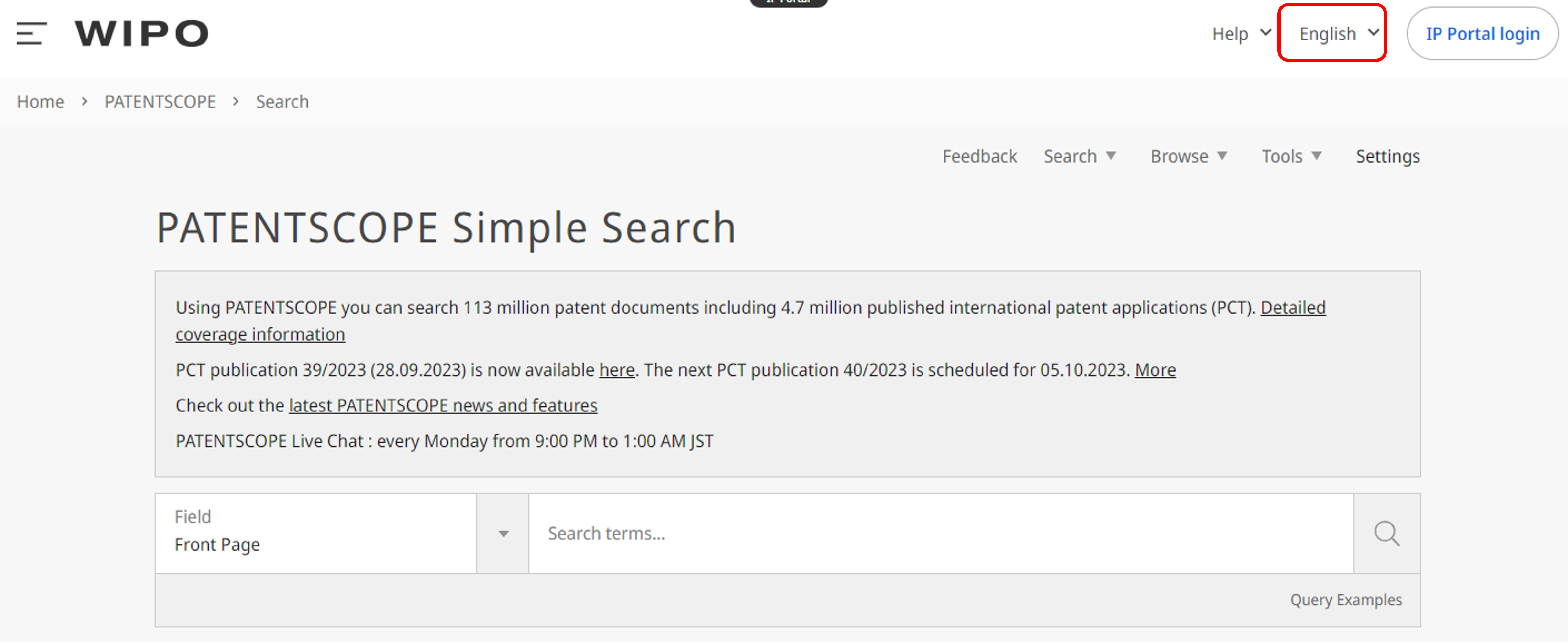Image resolution: width=1568 pixels, height=642 pixels.
Task: Click the WIPO logo
Action: coord(141,33)
